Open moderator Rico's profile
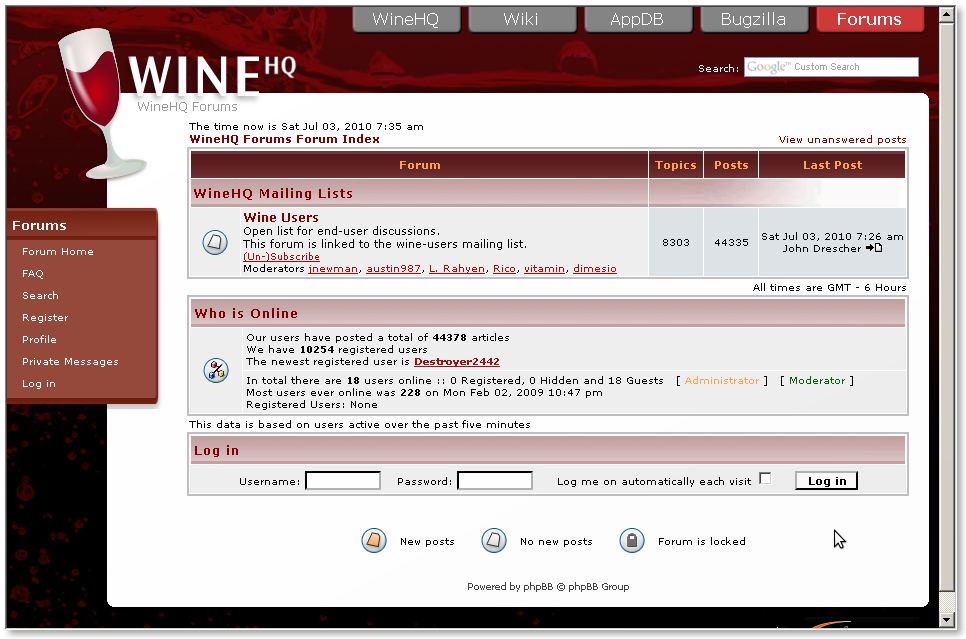This screenshot has width=966, height=639. 505,269
